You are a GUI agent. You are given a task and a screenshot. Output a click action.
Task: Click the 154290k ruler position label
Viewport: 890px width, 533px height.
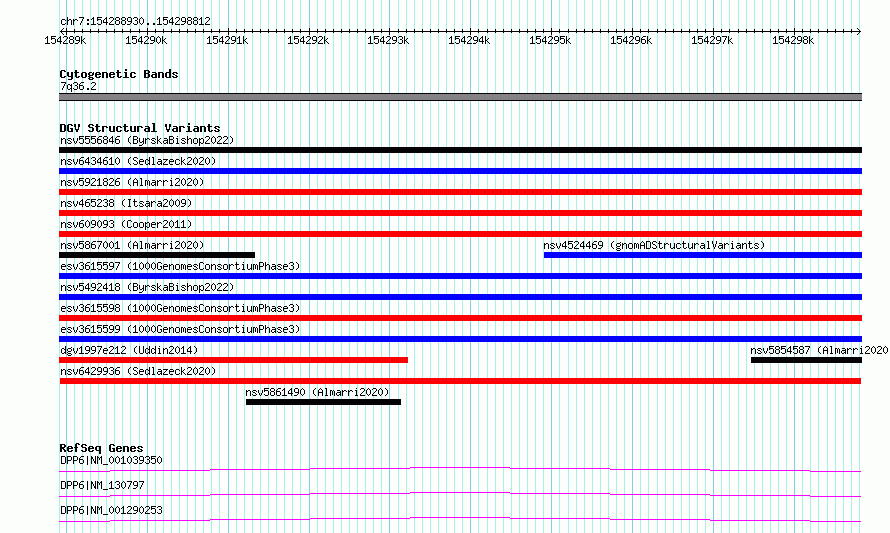(146, 40)
